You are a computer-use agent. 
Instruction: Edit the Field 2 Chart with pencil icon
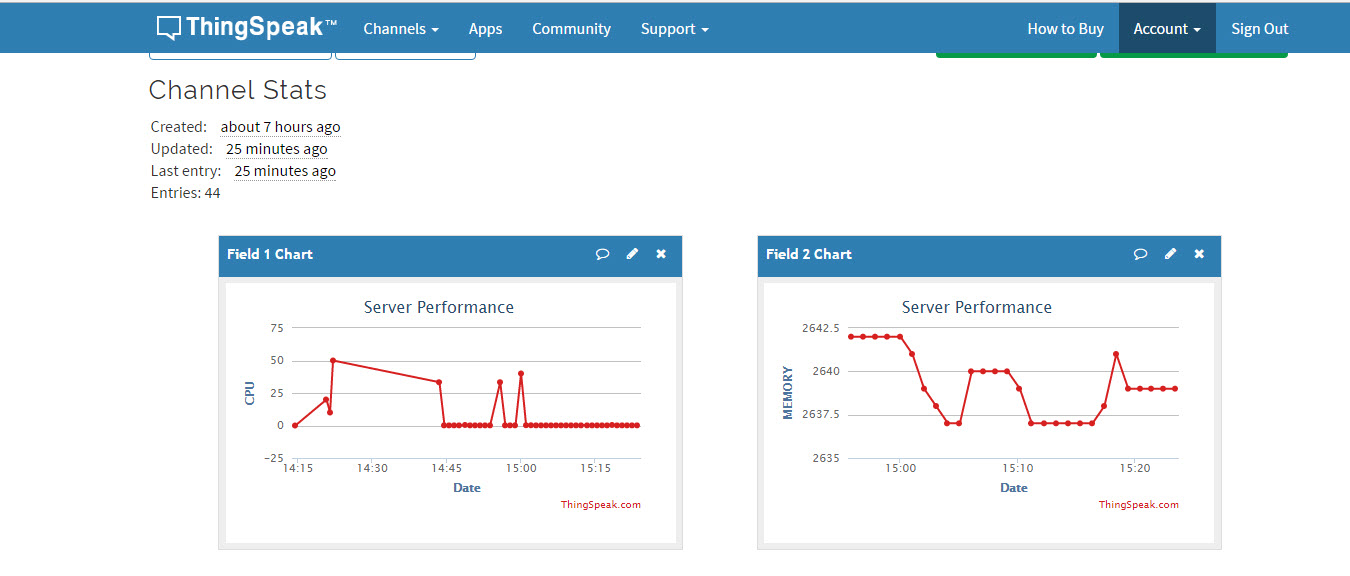click(x=1169, y=254)
